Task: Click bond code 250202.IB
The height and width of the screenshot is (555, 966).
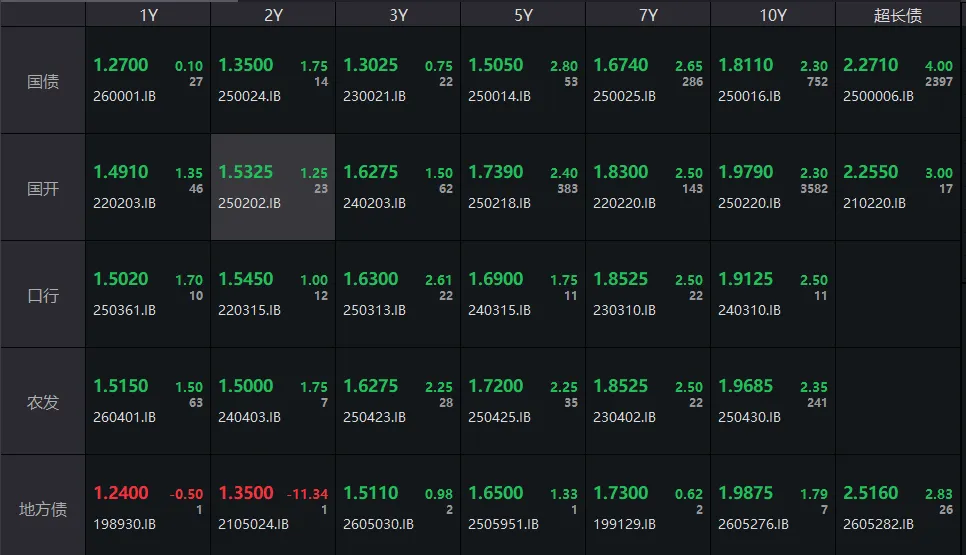Action: (x=250, y=203)
